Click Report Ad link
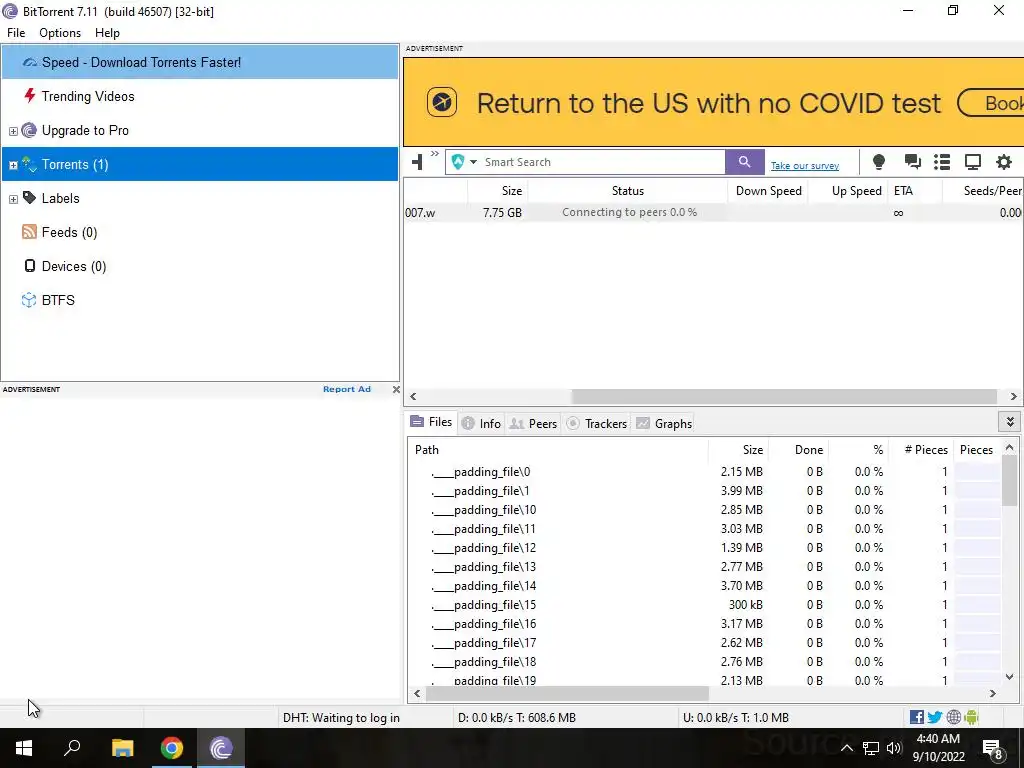The width and height of the screenshot is (1024, 768). click(x=347, y=389)
